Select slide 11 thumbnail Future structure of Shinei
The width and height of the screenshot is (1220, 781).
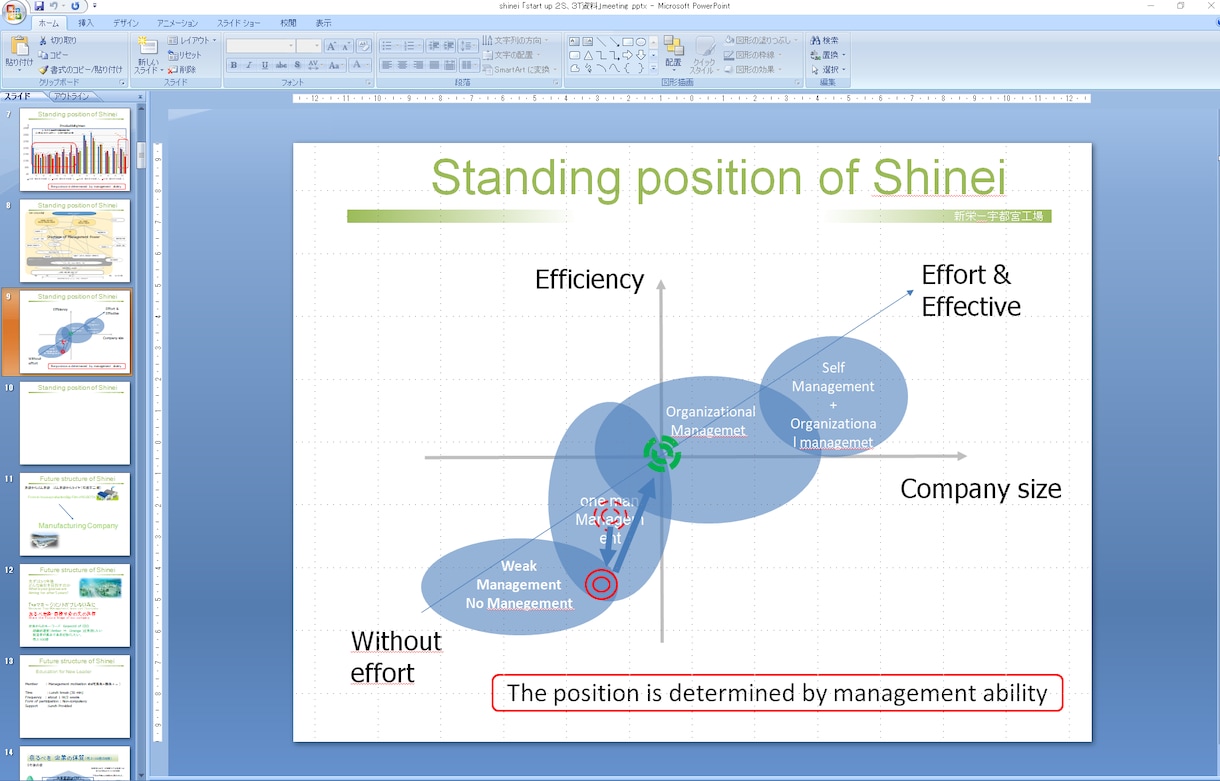point(75,514)
